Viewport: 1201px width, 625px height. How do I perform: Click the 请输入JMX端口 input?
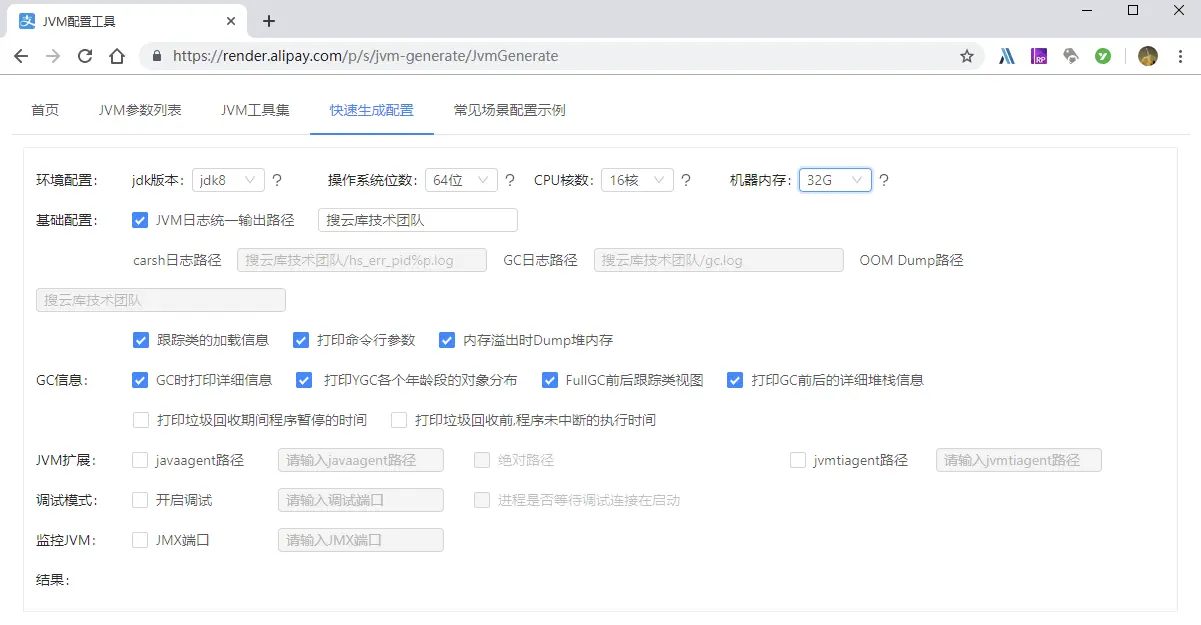(361, 540)
